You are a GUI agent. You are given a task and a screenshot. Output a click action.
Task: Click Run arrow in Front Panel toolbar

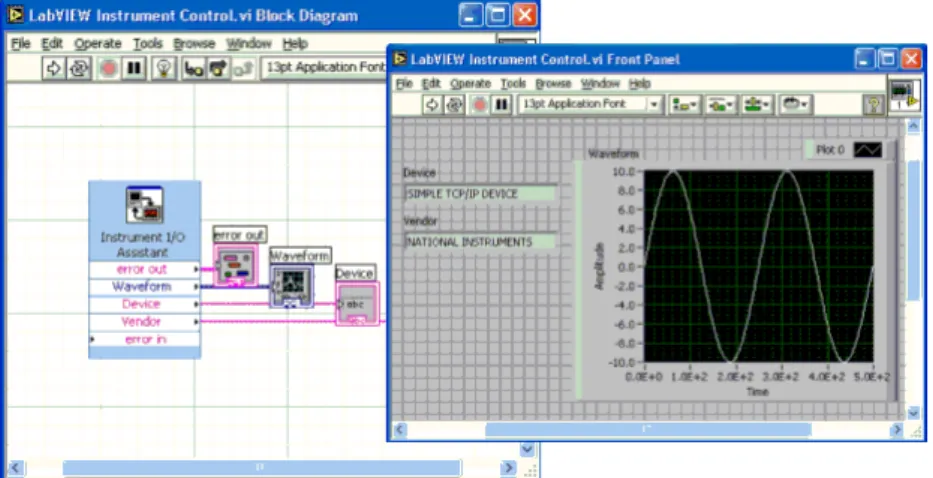[x=431, y=105]
